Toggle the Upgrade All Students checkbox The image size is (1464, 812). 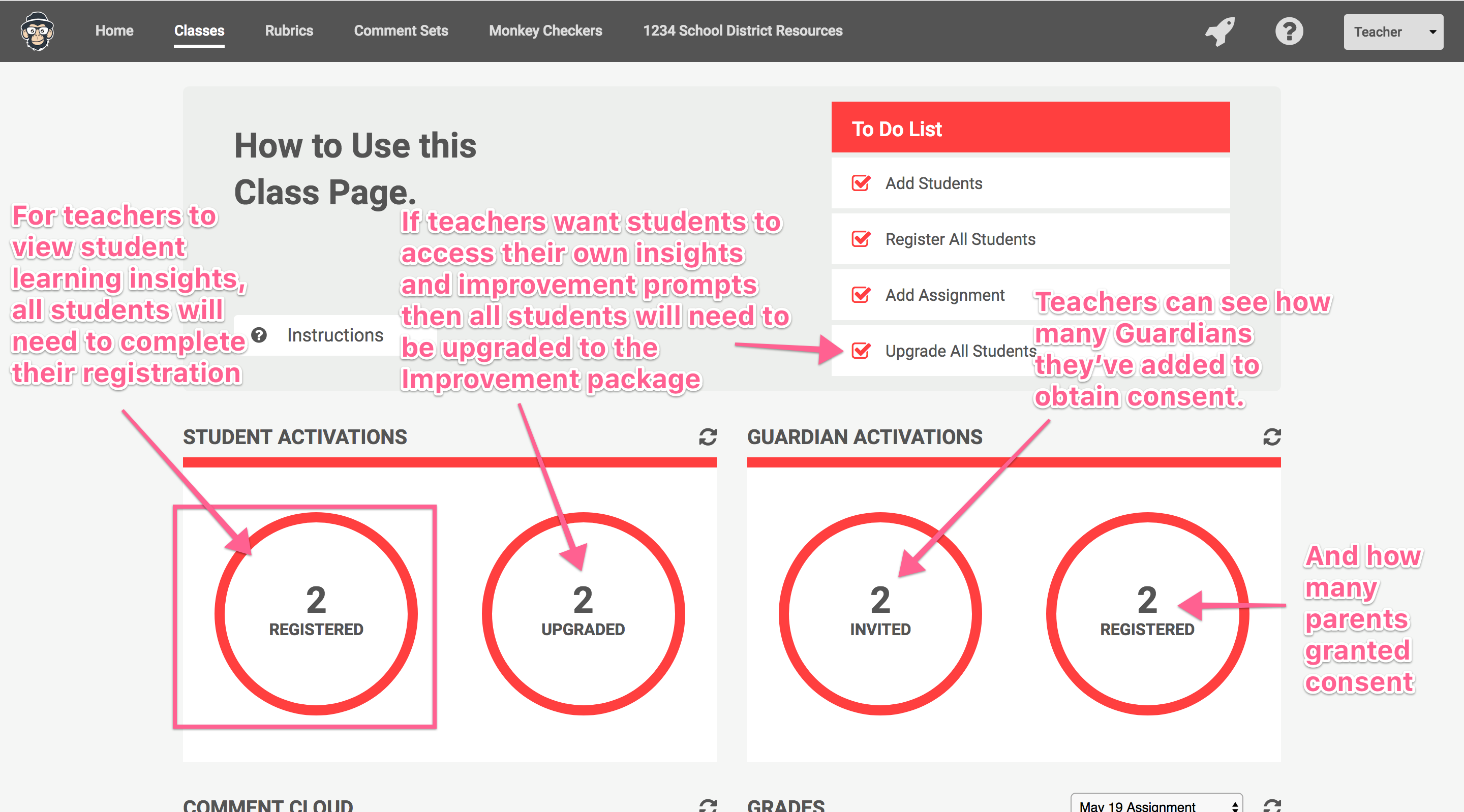(x=861, y=351)
